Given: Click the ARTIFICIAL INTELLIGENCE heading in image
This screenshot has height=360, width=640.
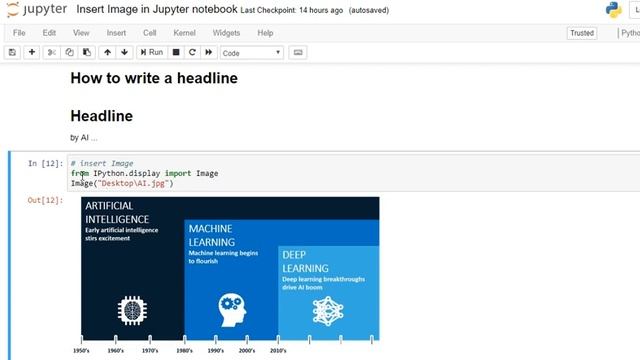Looking at the screenshot, I should click(x=117, y=212).
